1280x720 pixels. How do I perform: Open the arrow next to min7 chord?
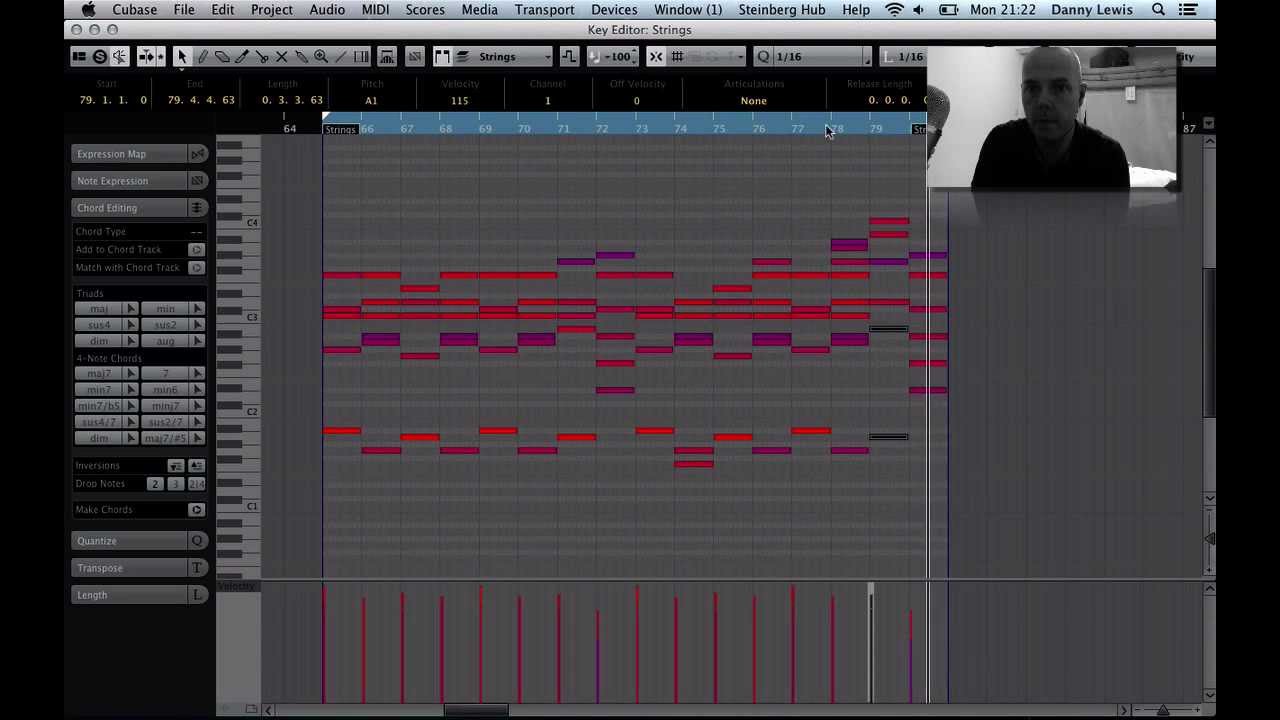131,390
